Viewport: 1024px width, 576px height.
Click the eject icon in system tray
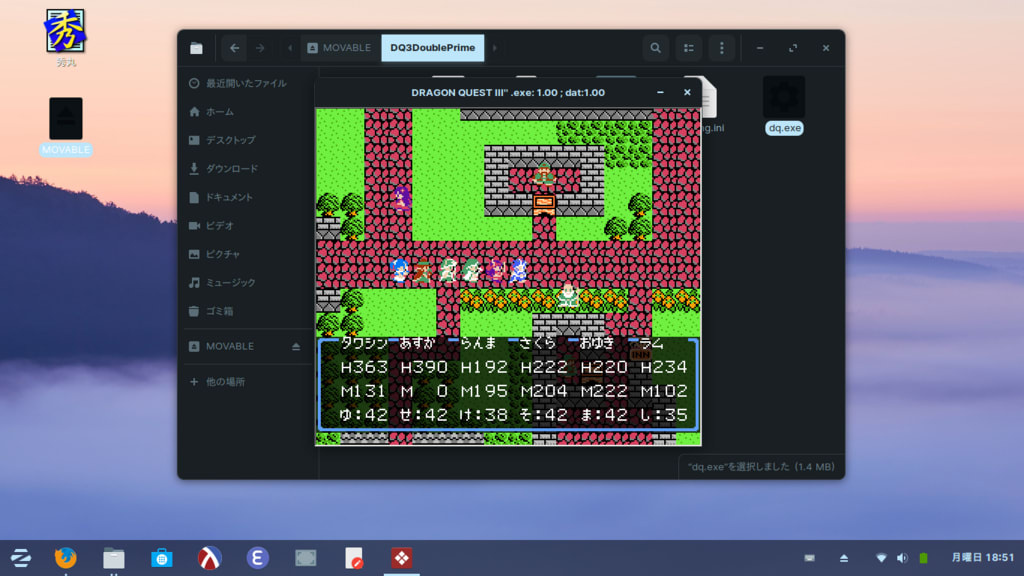tap(844, 558)
